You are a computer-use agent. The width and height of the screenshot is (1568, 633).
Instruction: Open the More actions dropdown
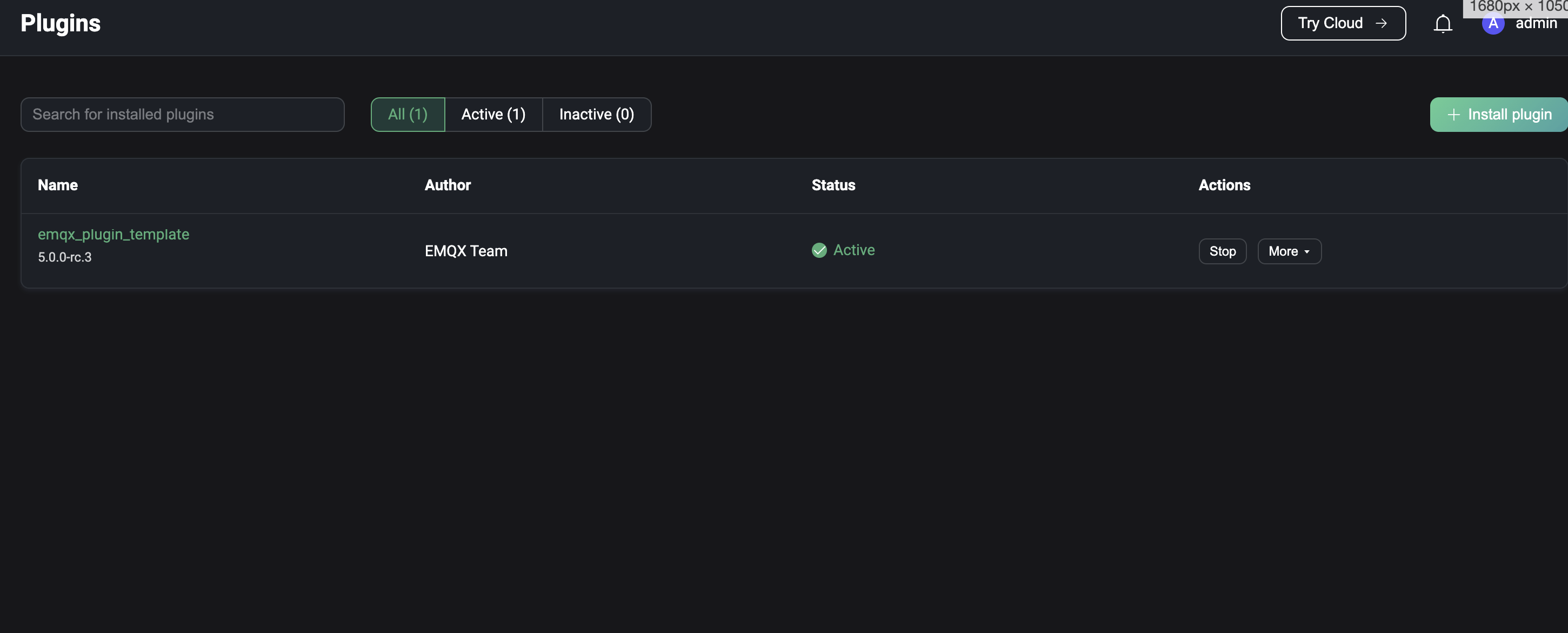pos(1289,251)
